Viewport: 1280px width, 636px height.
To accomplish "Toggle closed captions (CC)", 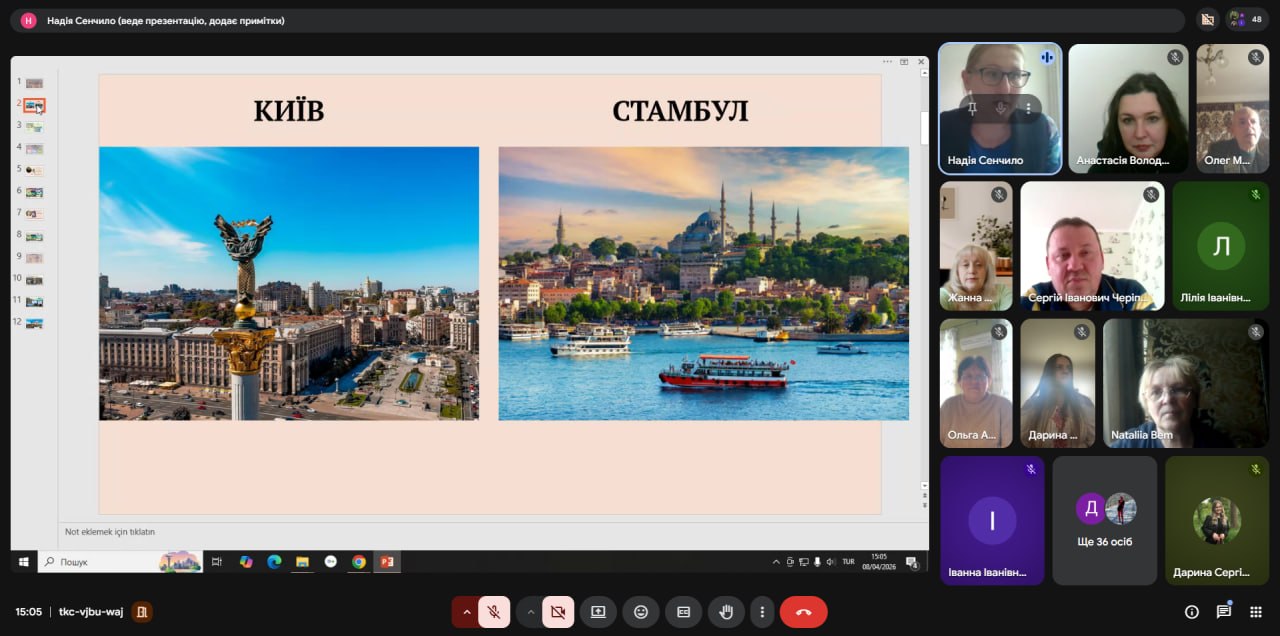I will (684, 612).
